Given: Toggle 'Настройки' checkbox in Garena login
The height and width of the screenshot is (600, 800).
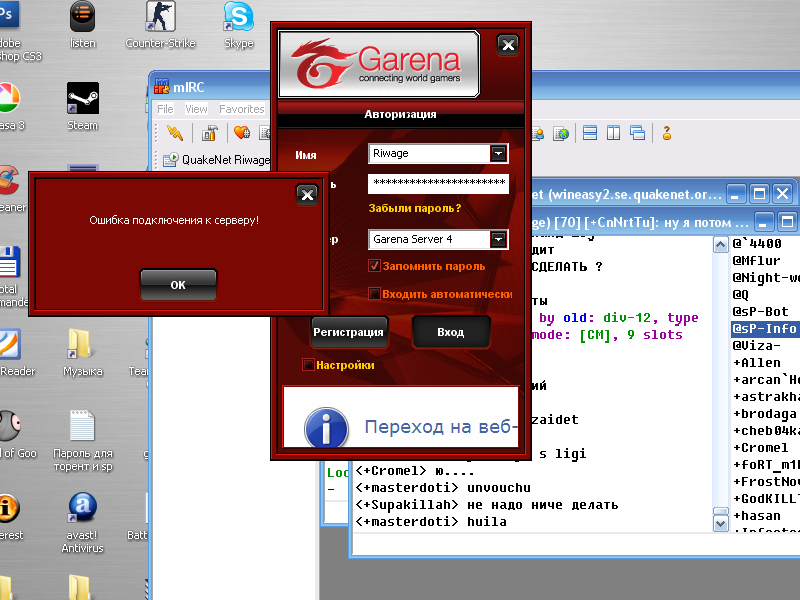Looking at the screenshot, I should point(308,364).
